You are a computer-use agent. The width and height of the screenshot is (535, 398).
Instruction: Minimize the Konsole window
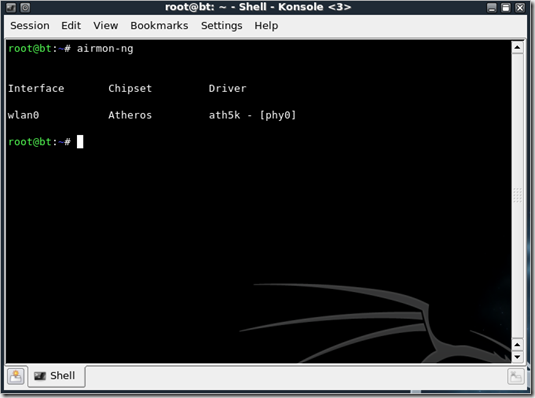pyautogui.click(x=492, y=8)
